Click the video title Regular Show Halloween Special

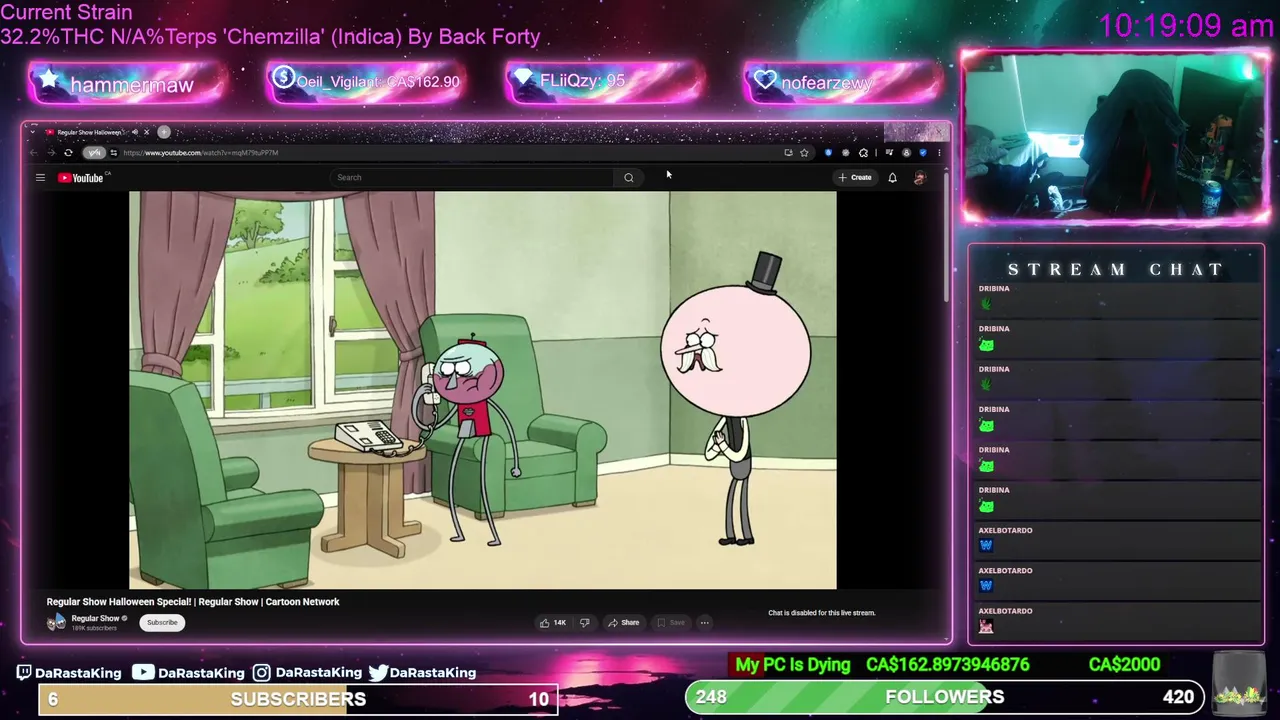click(x=193, y=602)
